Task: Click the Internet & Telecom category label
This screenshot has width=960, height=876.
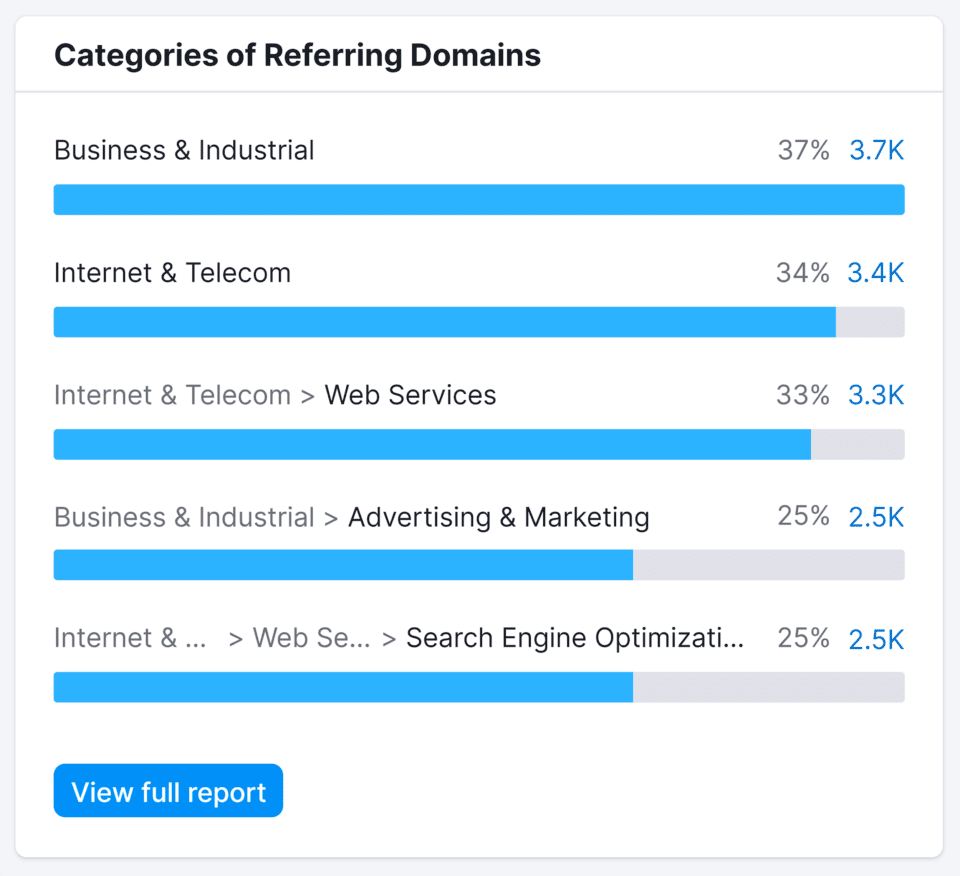Action: pyautogui.click(x=172, y=272)
